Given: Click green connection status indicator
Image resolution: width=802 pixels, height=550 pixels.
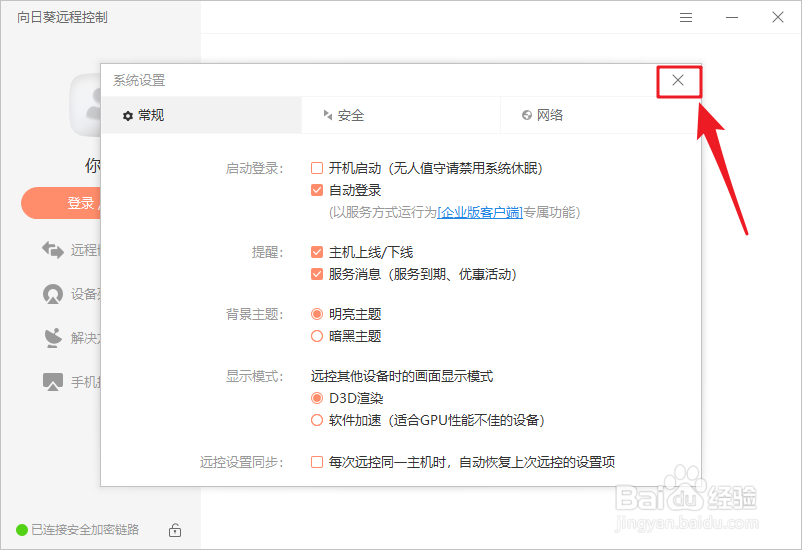Looking at the screenshot, I should click(x=22, y=530).
